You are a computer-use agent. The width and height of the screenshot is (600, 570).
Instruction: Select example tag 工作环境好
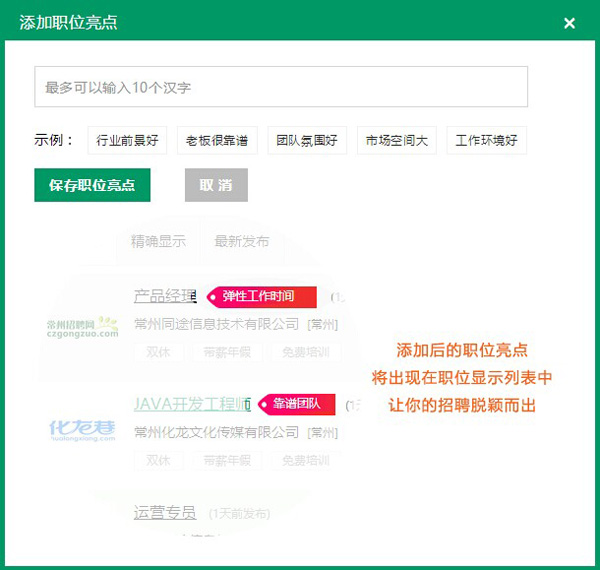[486, 141]
